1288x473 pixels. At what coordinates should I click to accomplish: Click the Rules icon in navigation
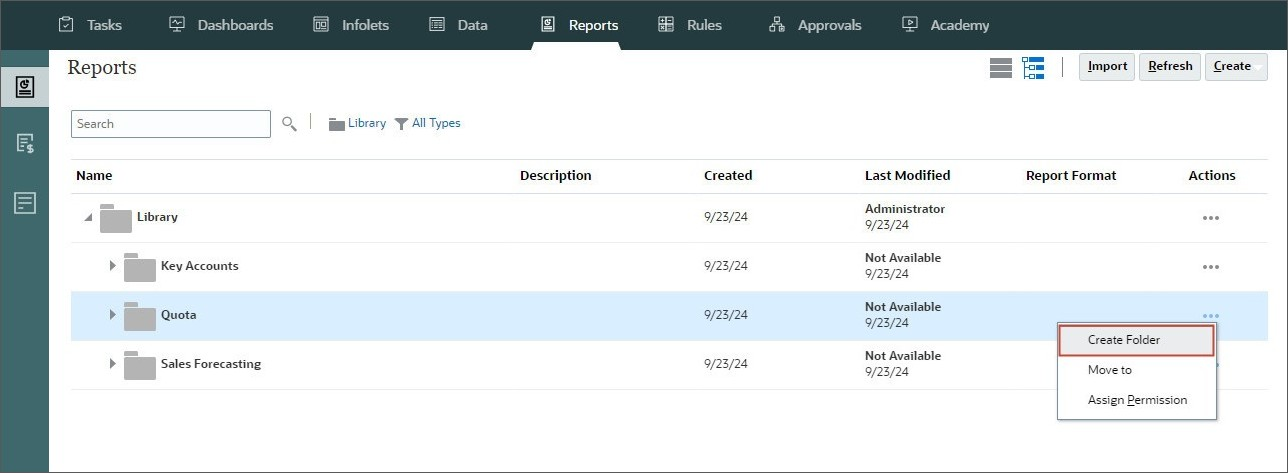pos(666,24)
